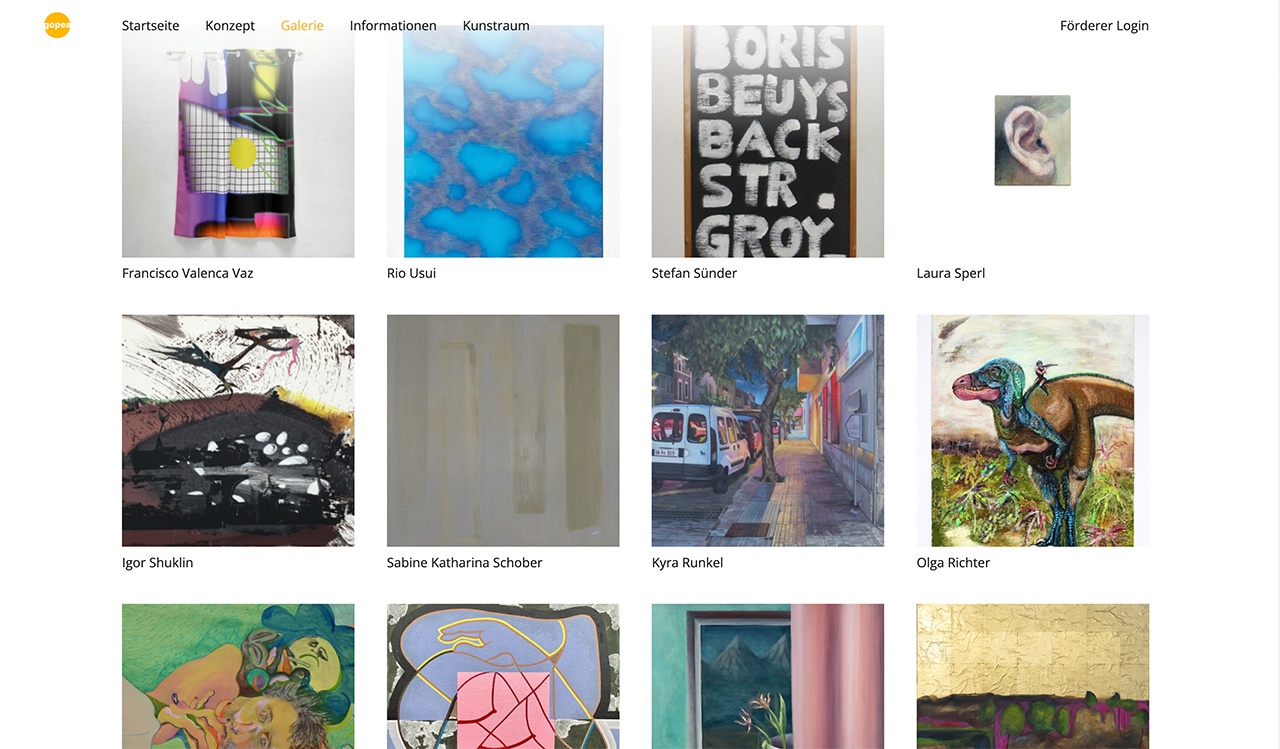View the green figurative portrait thumbnail
1280x749 pixels.
238,676
